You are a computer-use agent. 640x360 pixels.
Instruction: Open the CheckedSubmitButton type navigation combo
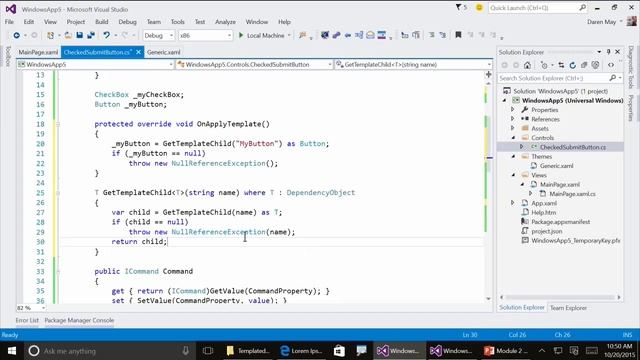point(254,64)
